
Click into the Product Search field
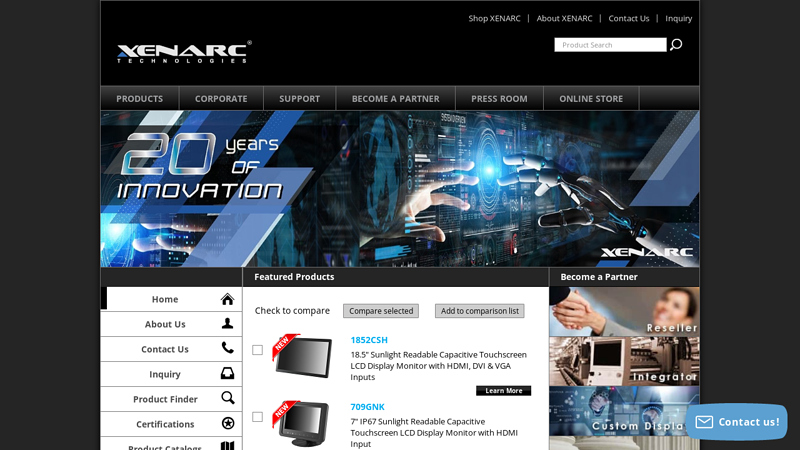coord(610,45)
